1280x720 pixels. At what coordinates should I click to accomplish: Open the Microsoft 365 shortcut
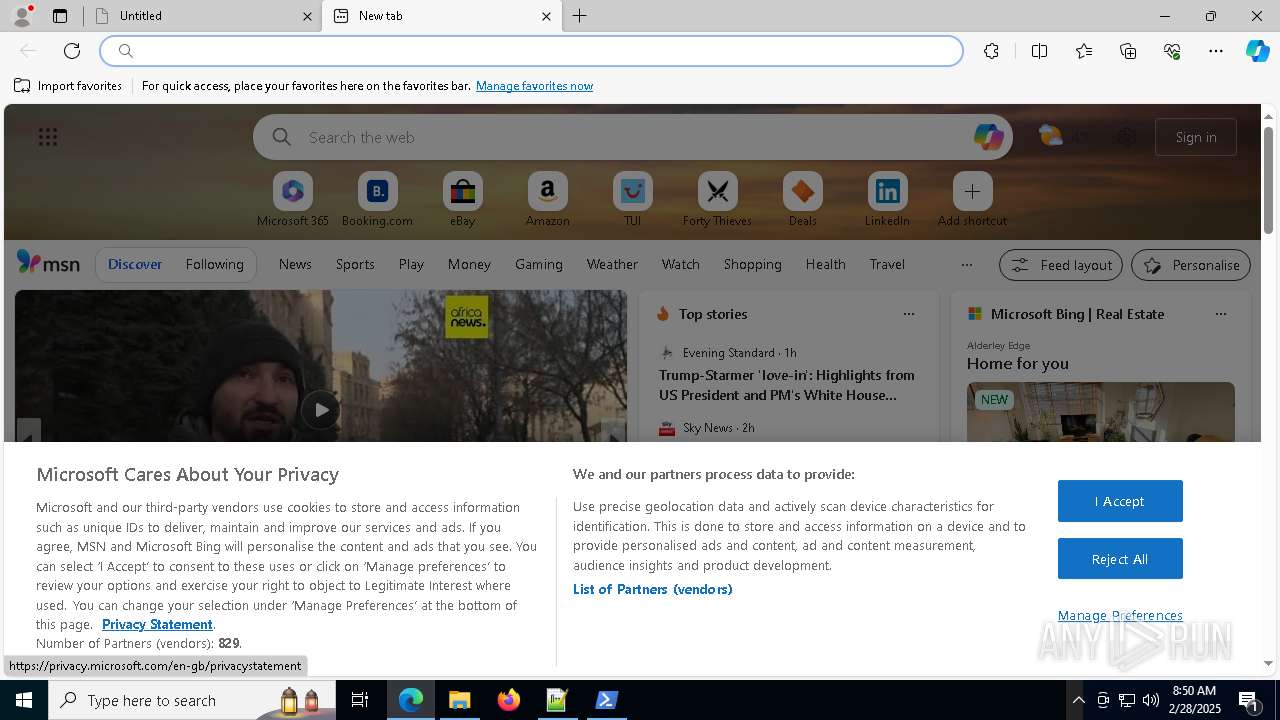(293, 200)
